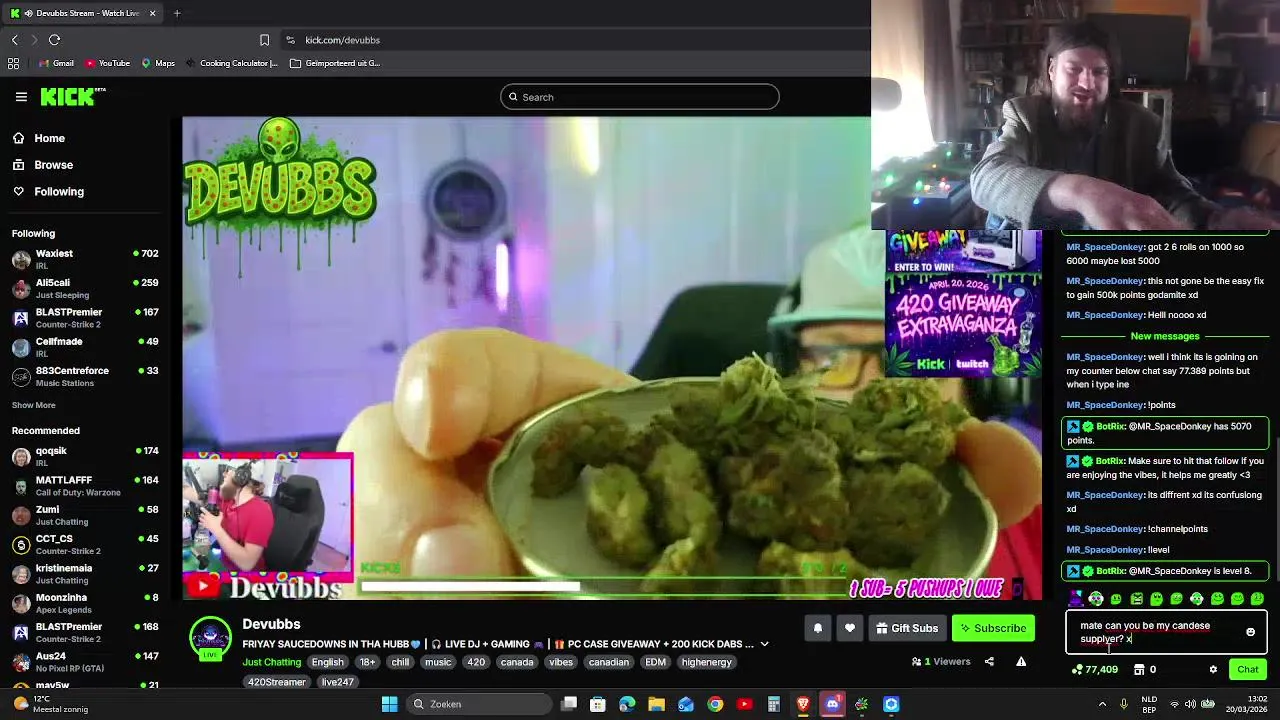This screenshot has height=720, width=1280.
Task: Click the Devubbs channel avatar
Action: pos(210,638)
